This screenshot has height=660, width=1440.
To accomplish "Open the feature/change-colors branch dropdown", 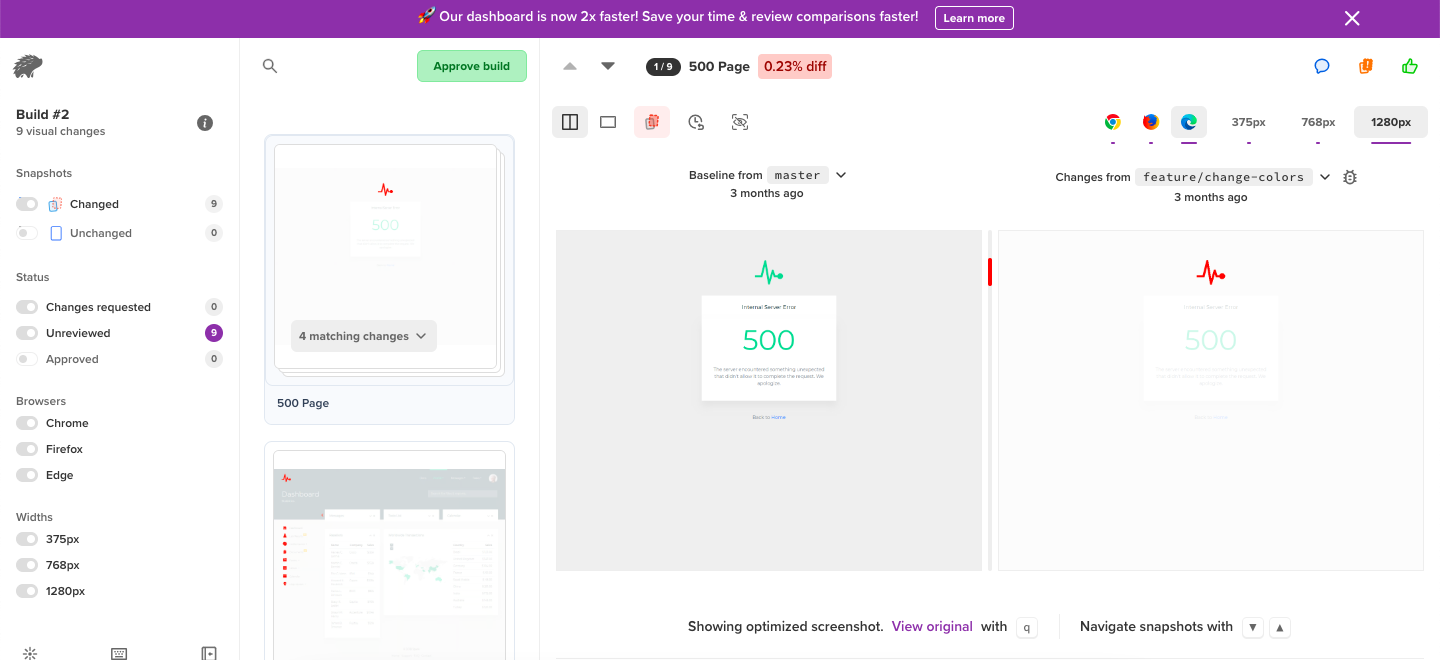I will tap(1325, 177).
